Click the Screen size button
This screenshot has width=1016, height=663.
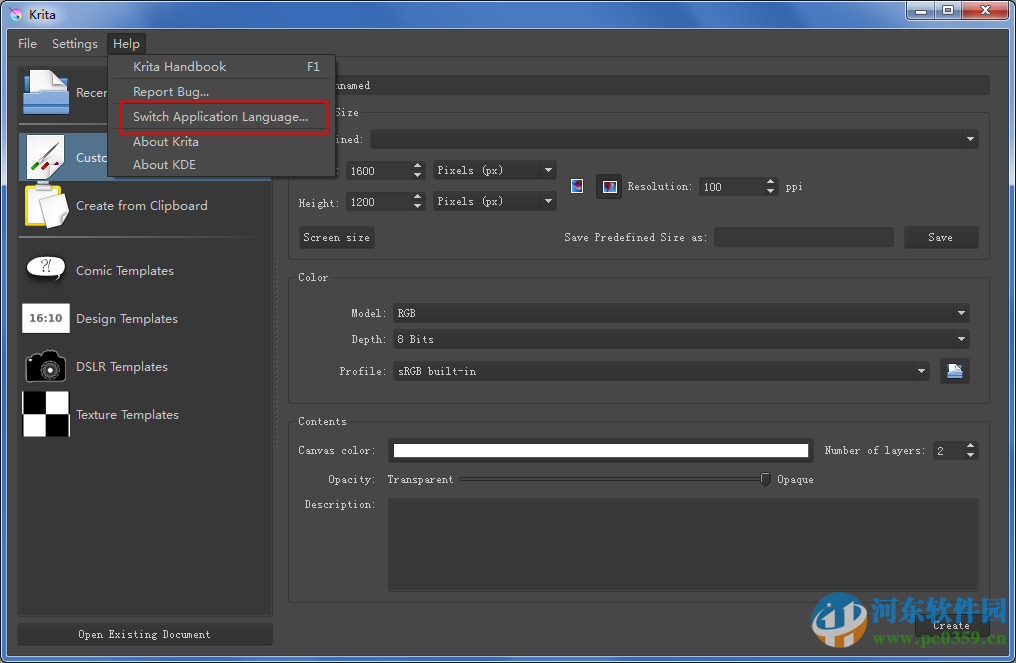pyautogui.click(x=336, y=238)
